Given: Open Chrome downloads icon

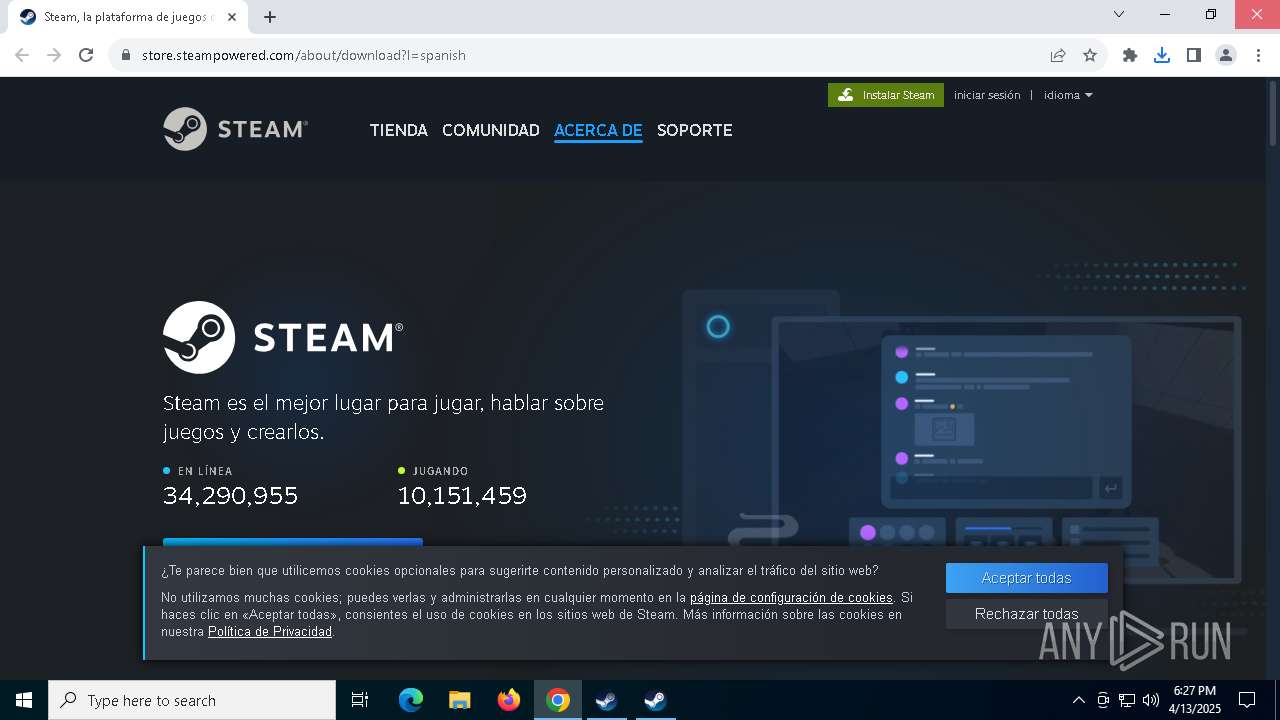Looking at the screenshot, I should tap(1162, 55).
